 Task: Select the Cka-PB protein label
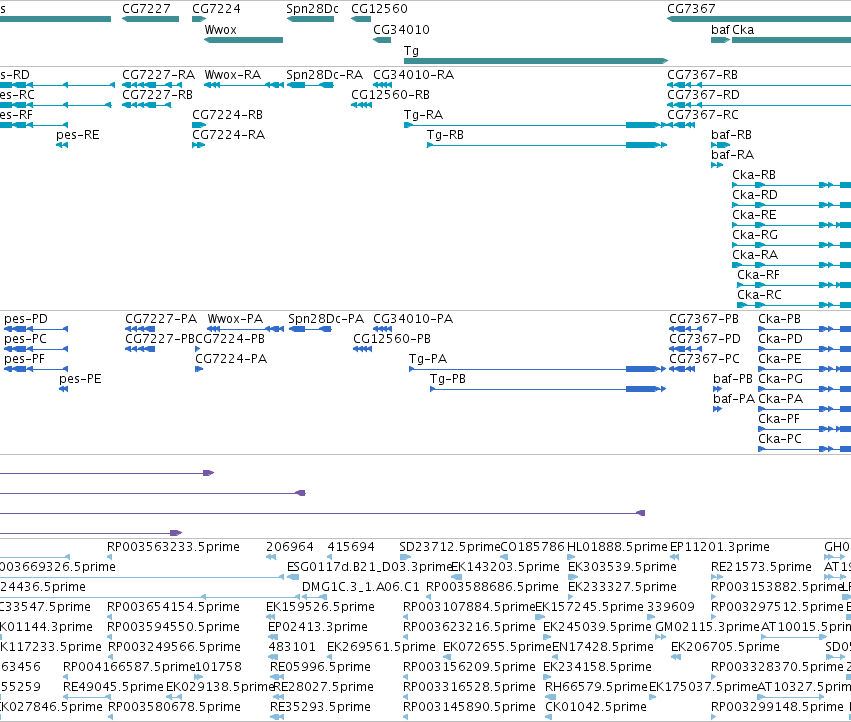[779, 319]
